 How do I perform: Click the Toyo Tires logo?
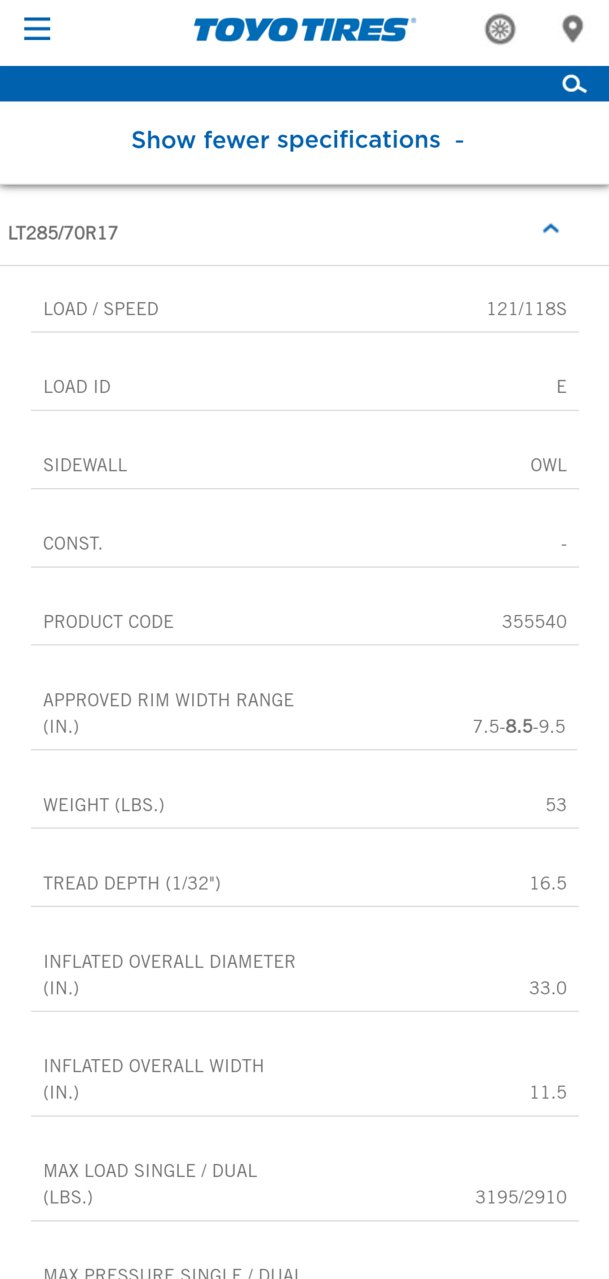pyautogui.click(x=304, y=30)
